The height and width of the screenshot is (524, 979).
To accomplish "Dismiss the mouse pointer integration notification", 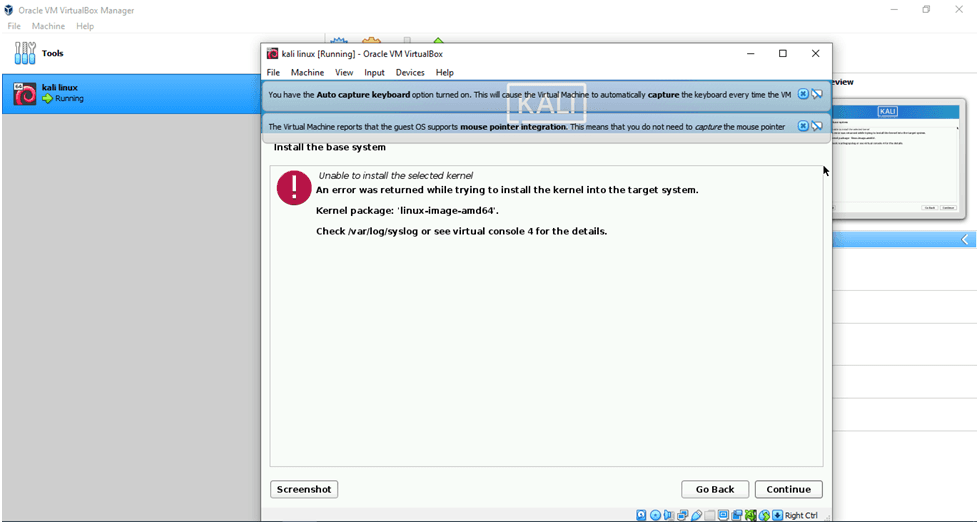I will click(803, 126).
